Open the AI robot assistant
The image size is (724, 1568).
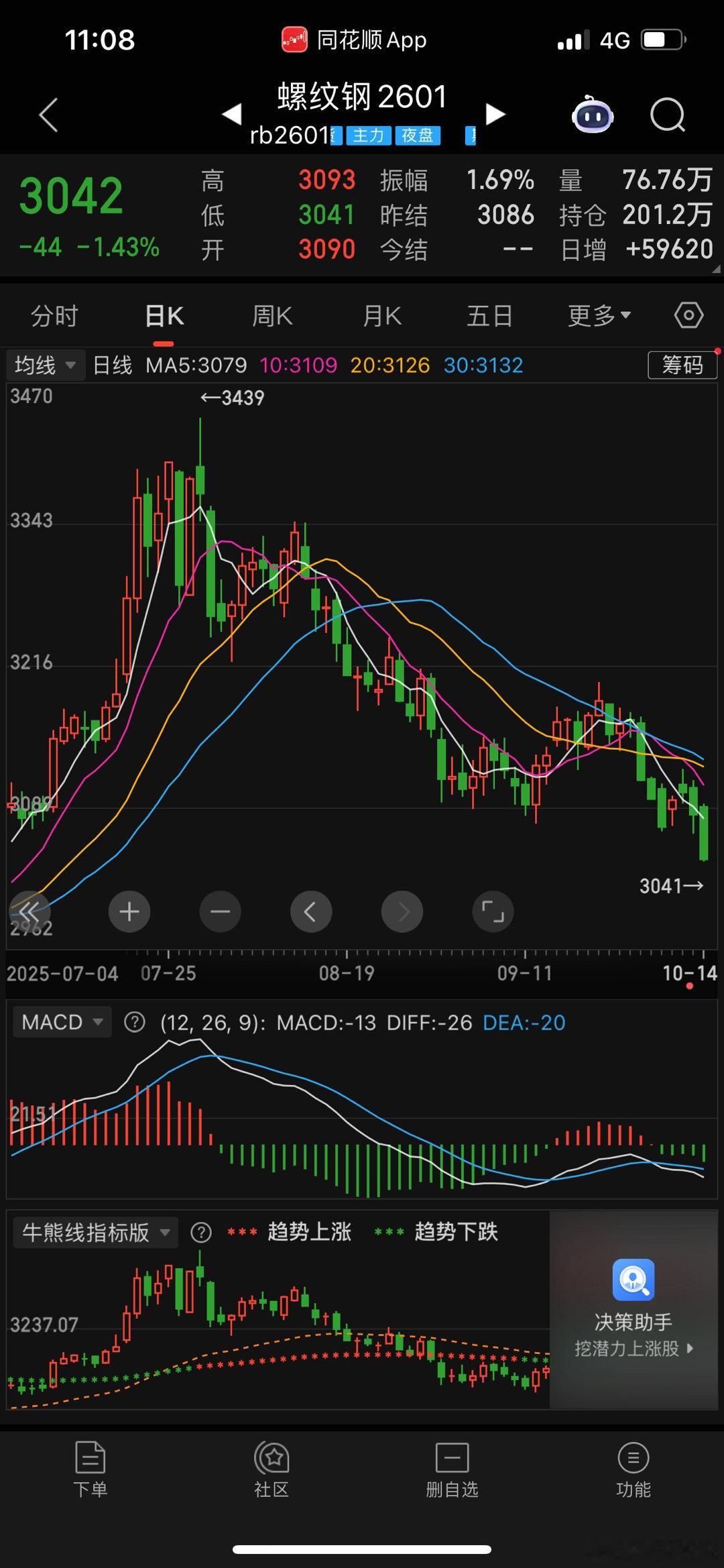(593, 115)
